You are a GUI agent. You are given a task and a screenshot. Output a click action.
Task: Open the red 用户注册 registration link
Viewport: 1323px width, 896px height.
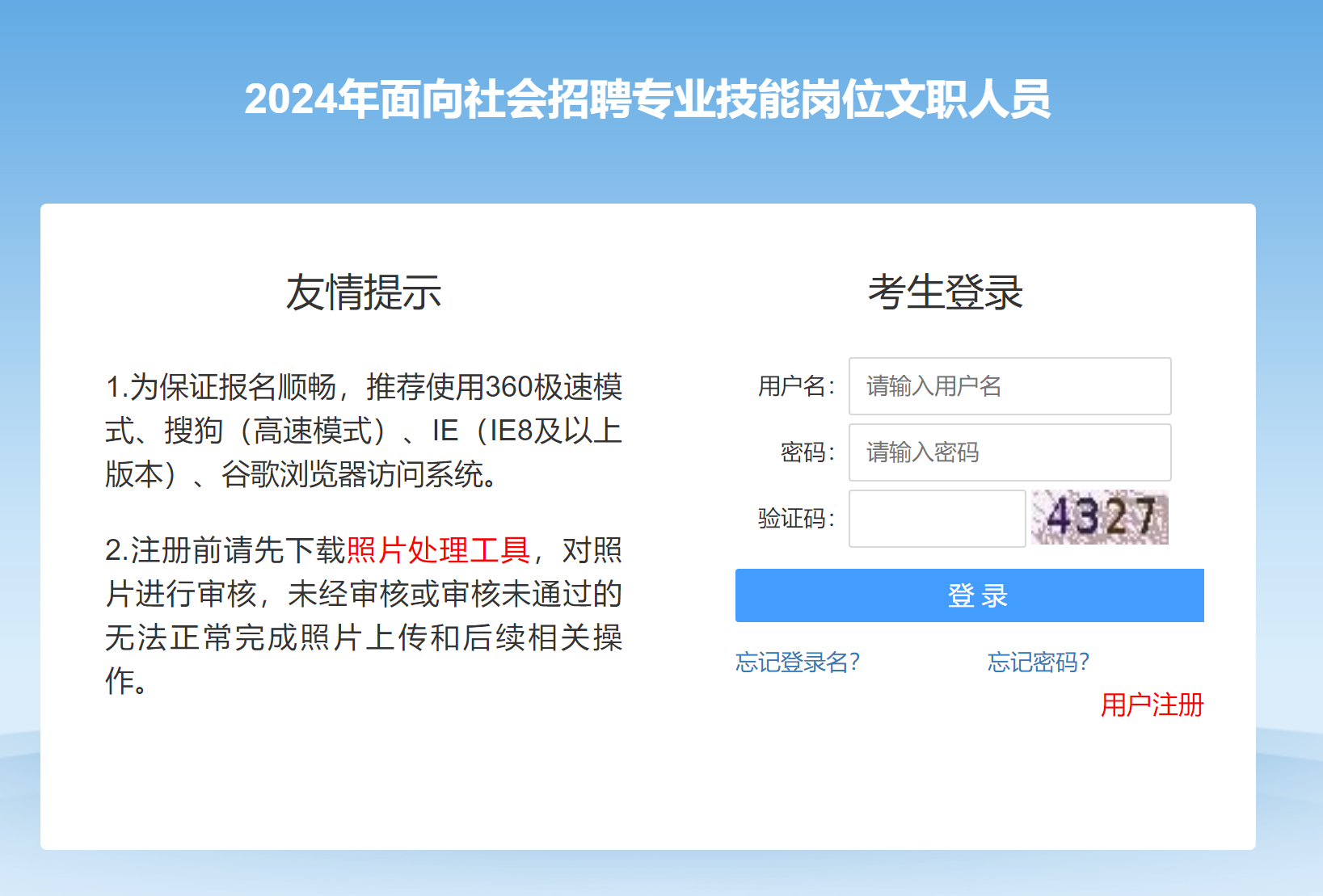tap(1152, 705)
